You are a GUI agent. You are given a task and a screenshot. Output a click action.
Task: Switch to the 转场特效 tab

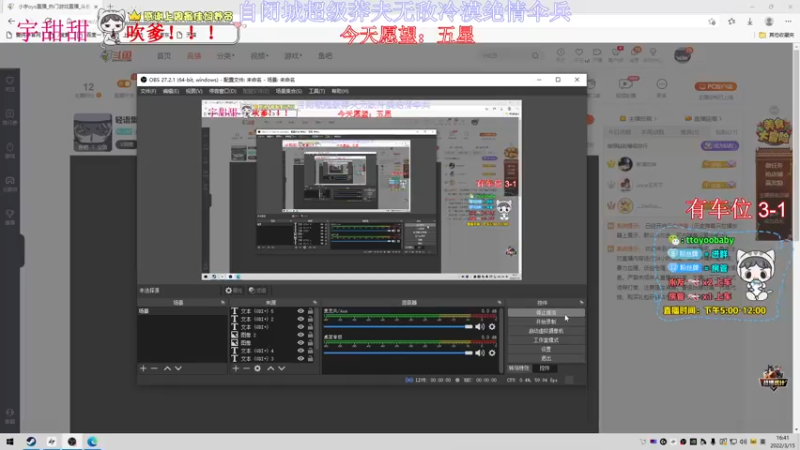click(519, 368)
